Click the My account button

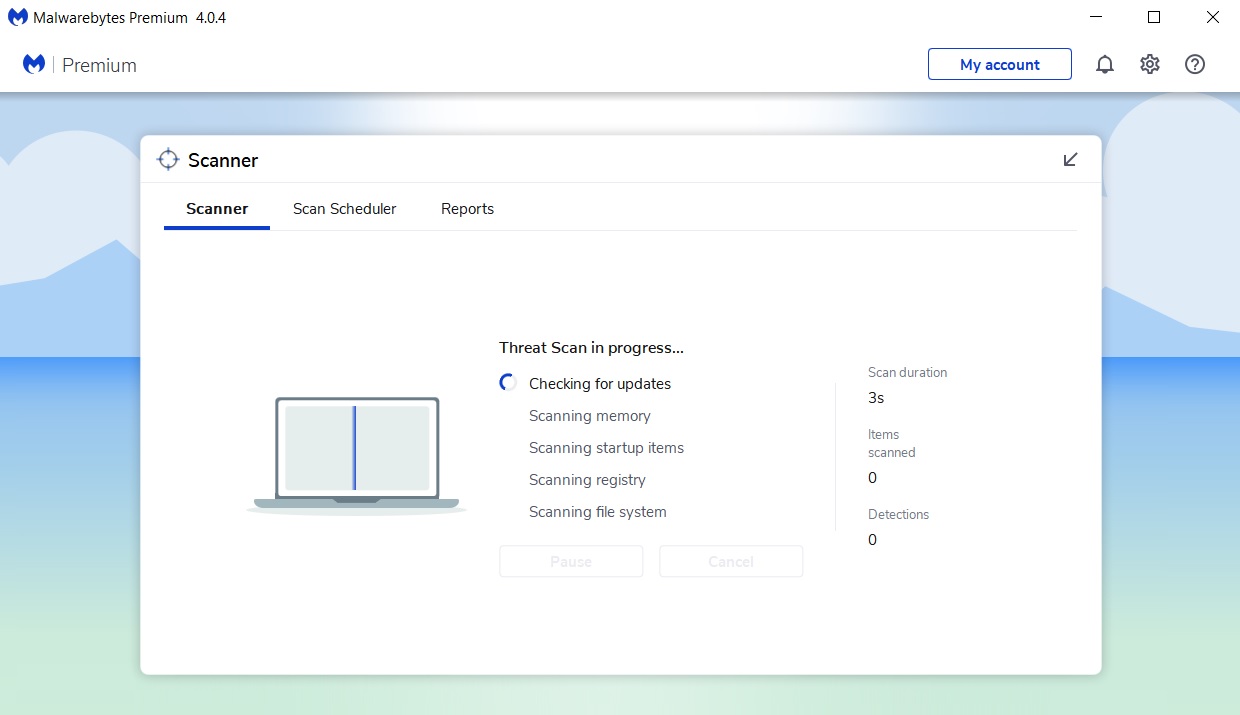(1000, 65)
